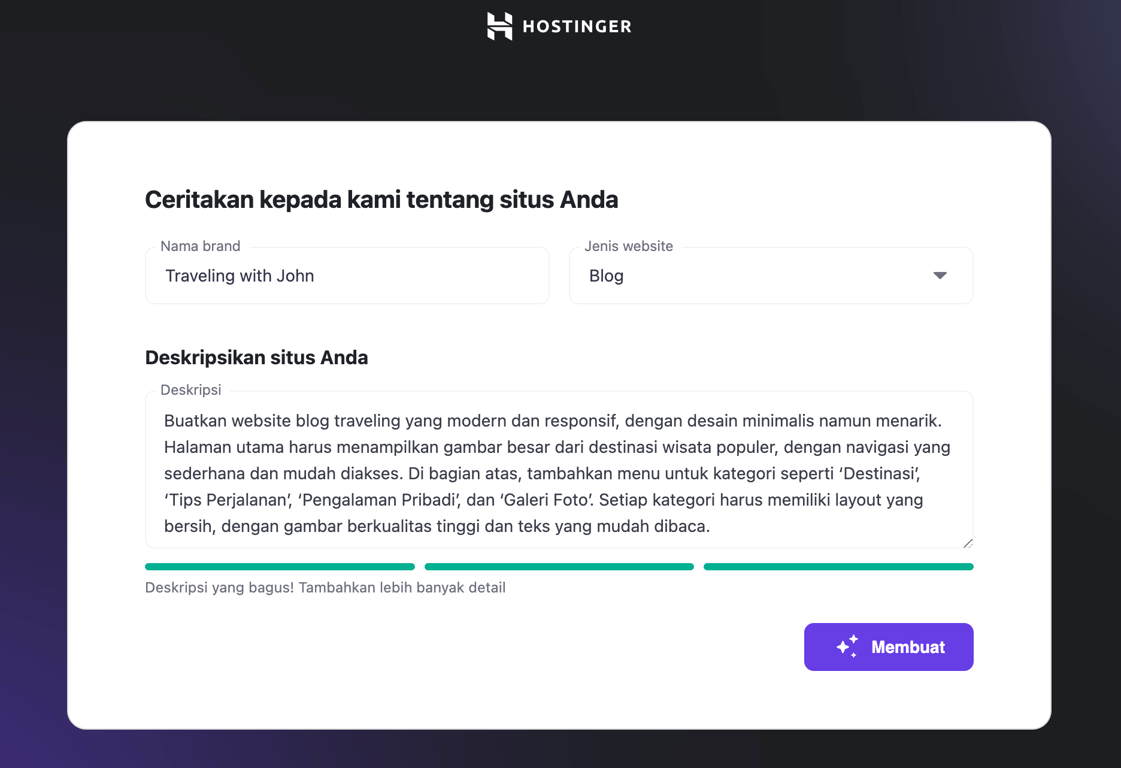The image size is (1121, 768).
Task: Select the Deskripsi text area
Action: pos(559,470)
